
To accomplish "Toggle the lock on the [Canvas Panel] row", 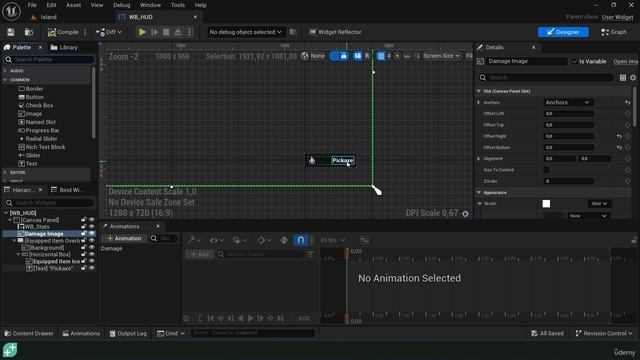I will point(84,220).
